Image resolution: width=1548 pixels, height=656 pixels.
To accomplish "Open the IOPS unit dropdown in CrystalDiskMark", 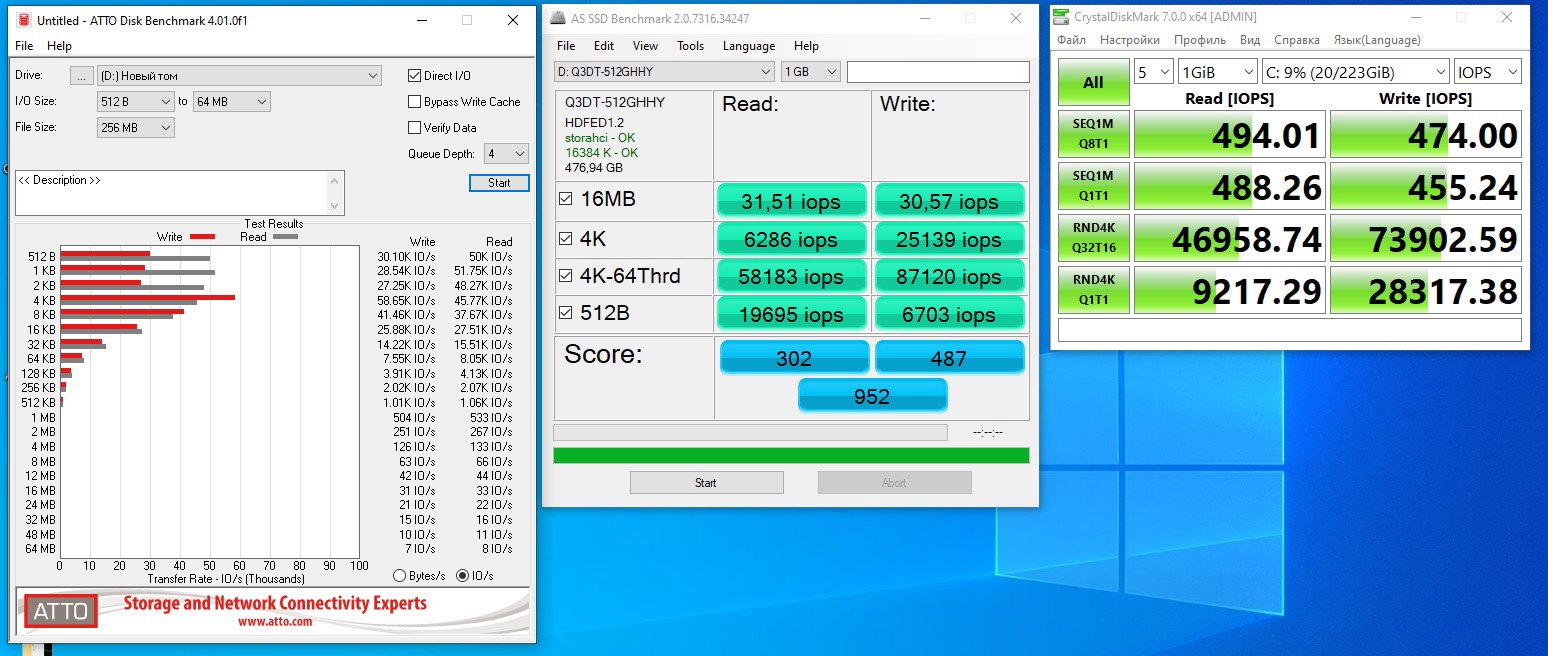I will coord(1488,72).
